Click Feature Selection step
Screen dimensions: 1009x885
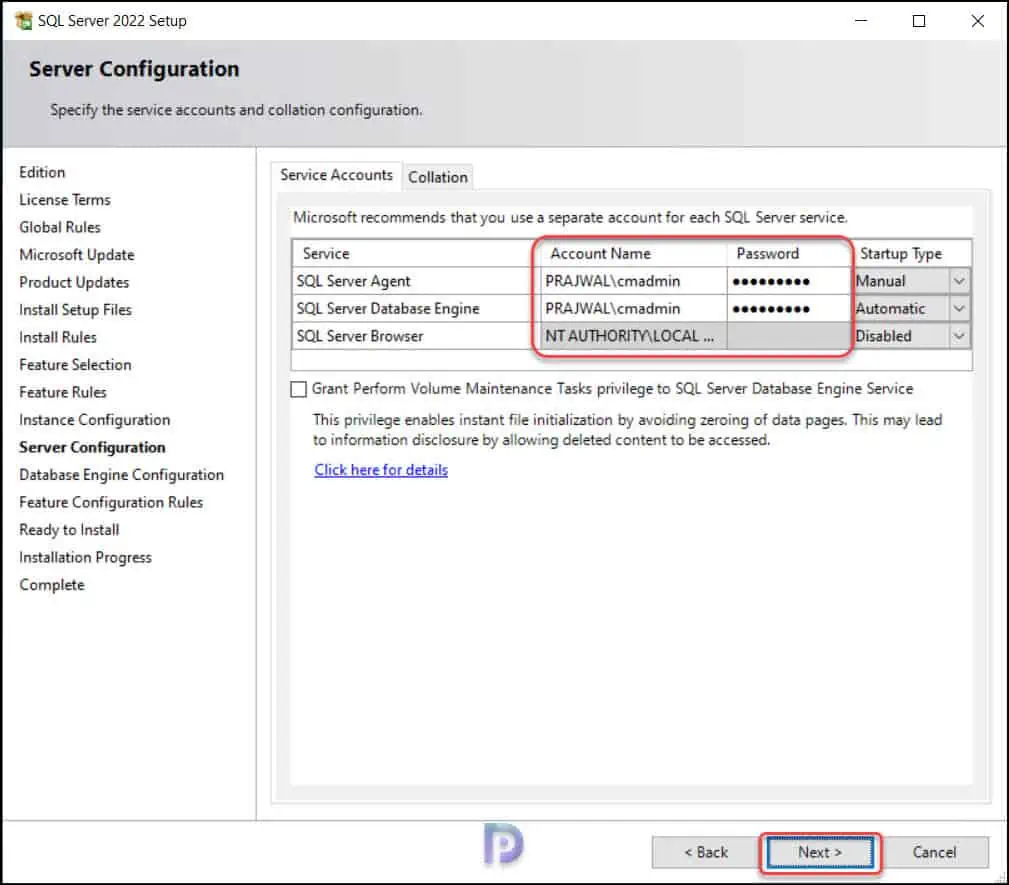pos(75,365)
